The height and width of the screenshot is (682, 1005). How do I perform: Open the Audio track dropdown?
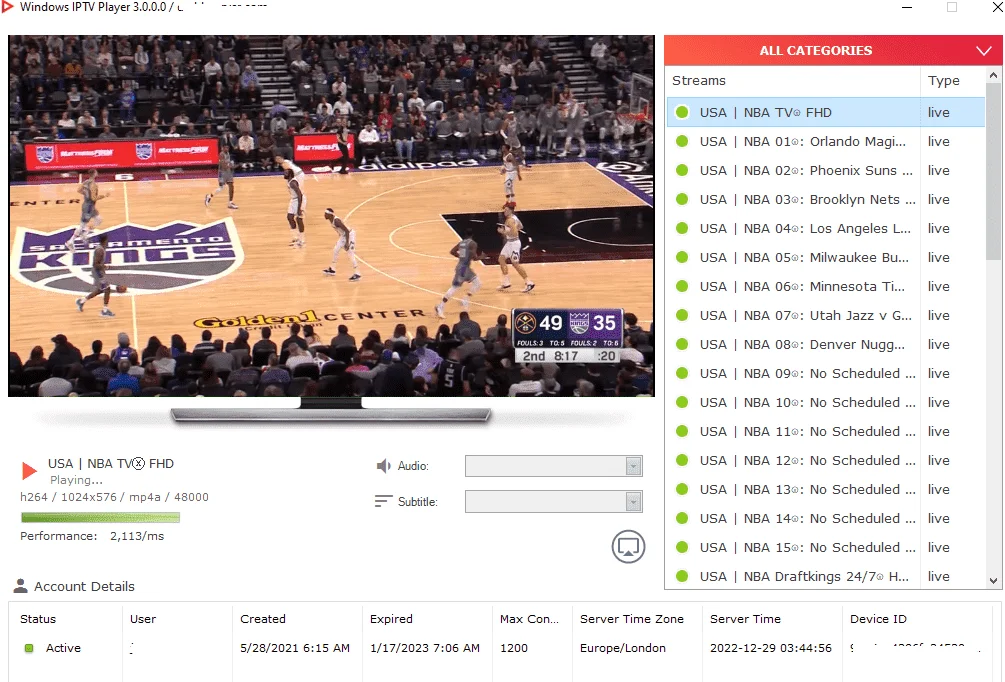pyautogui.click(x=554, y=466)
